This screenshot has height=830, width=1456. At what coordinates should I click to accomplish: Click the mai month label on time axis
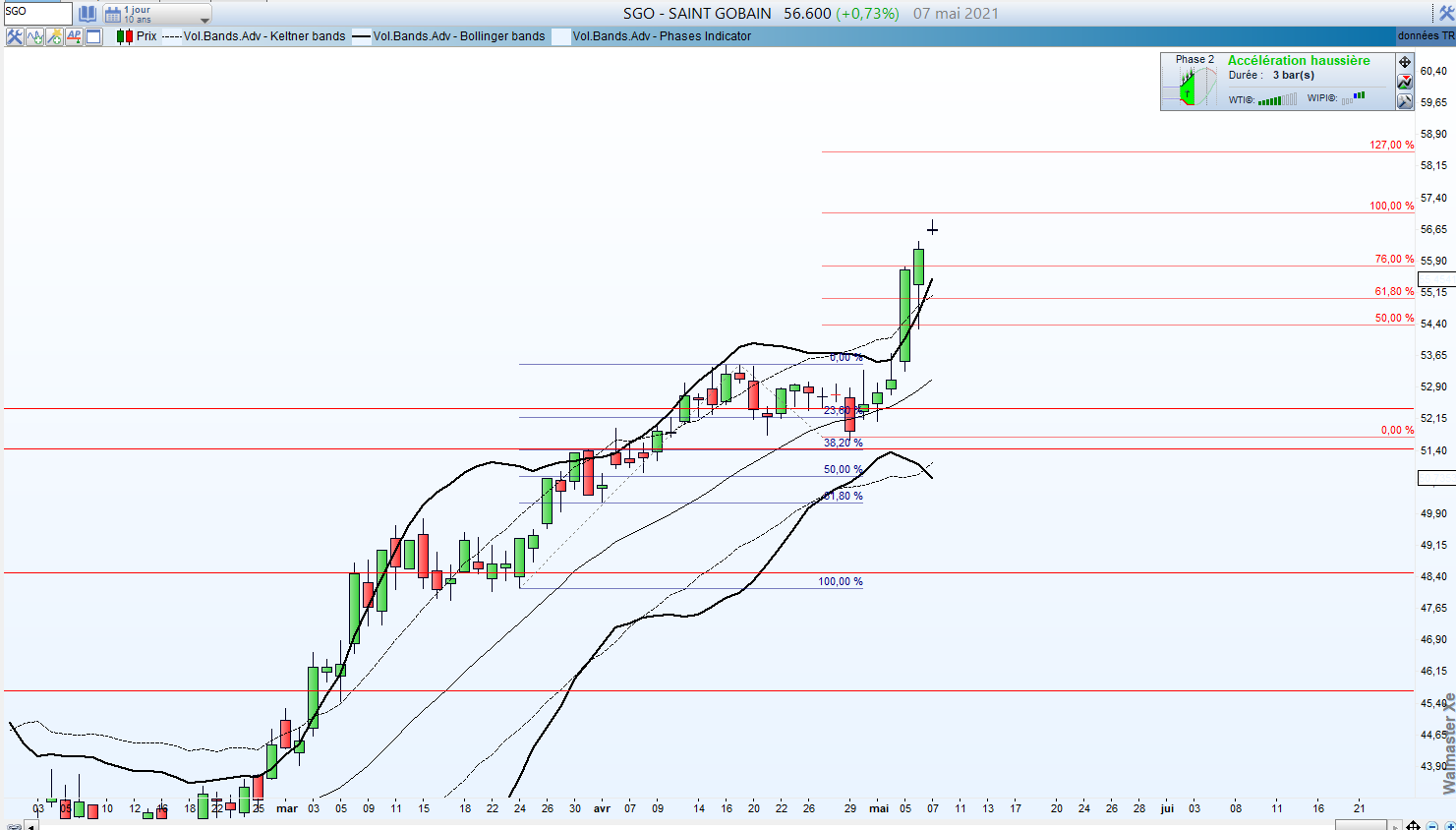(x=879, y=808)
